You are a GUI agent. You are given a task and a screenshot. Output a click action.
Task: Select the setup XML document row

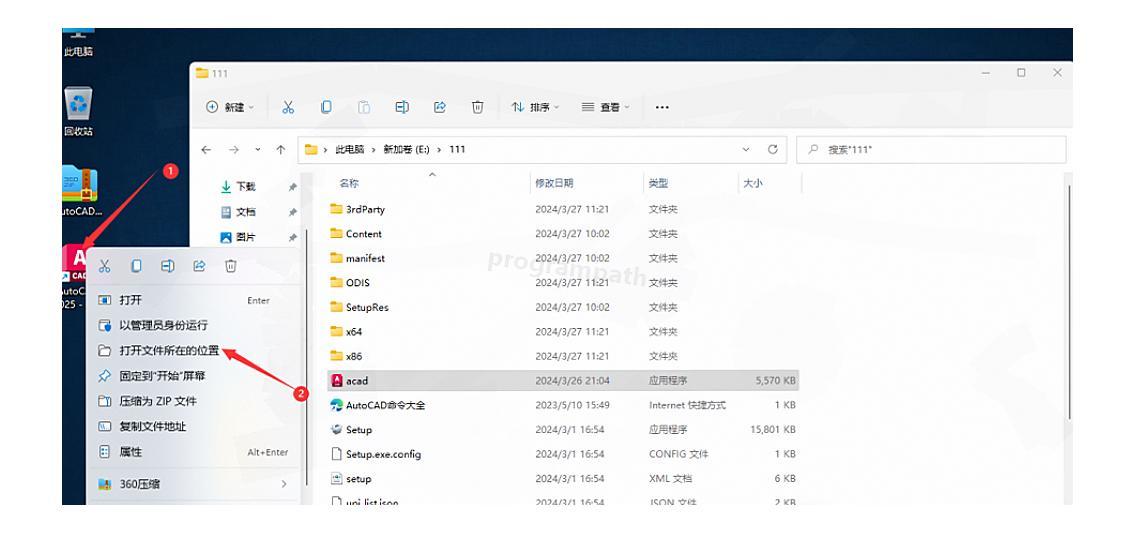563,479
